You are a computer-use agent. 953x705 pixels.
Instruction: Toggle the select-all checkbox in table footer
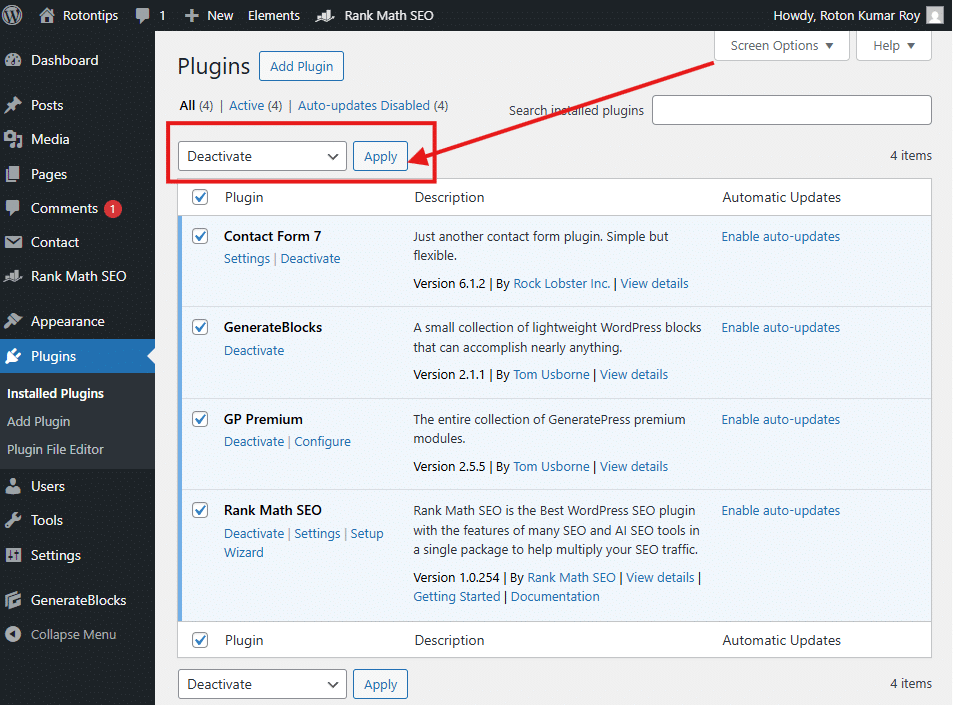click(200, 640)
